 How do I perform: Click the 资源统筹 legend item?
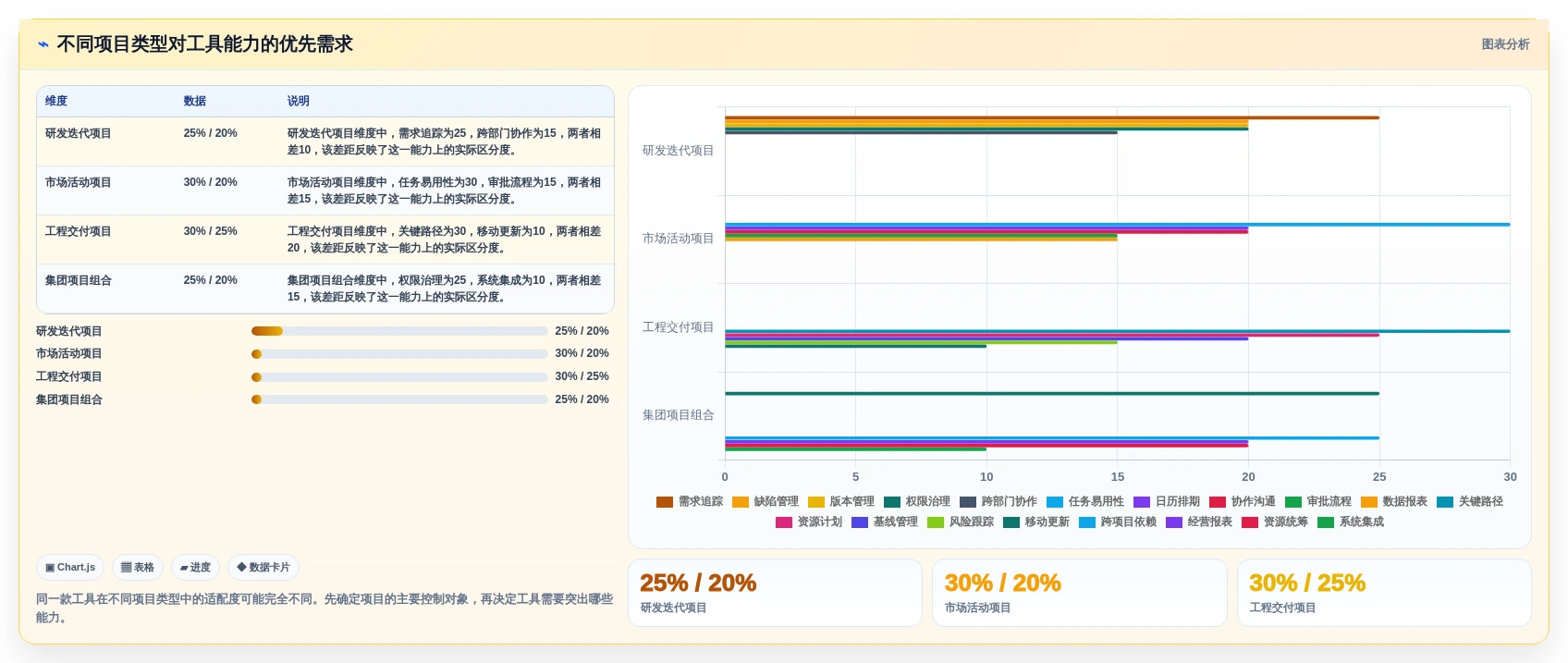[1275, 522]
